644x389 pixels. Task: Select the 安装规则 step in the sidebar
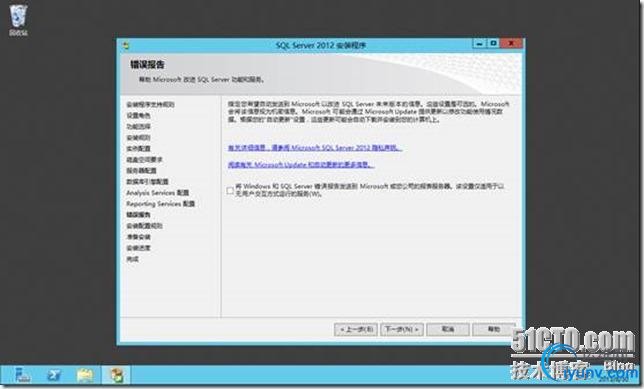click(x=138, y=138)
